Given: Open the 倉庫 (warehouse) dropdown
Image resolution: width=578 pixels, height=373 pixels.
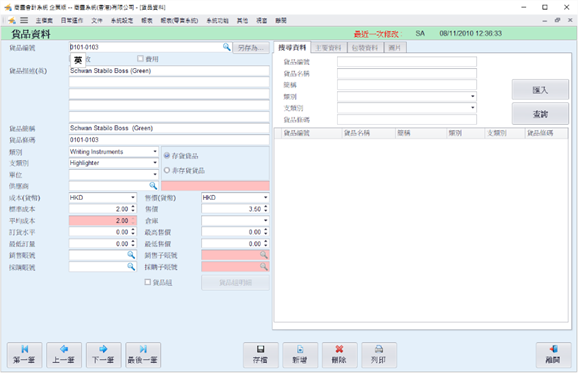Looking at the screenshot, I should pos(265,220).
